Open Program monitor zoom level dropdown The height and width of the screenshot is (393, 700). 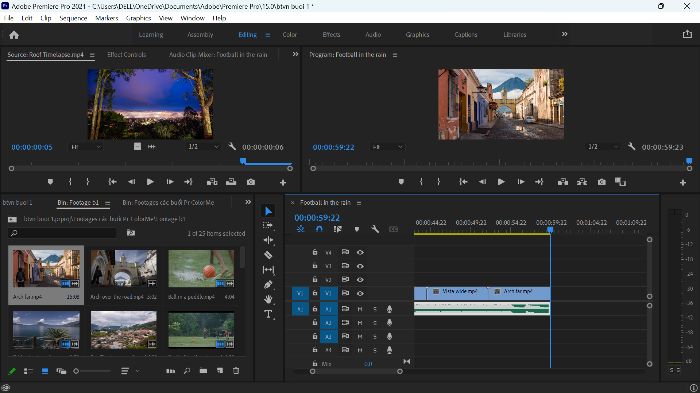click(387, 147)
